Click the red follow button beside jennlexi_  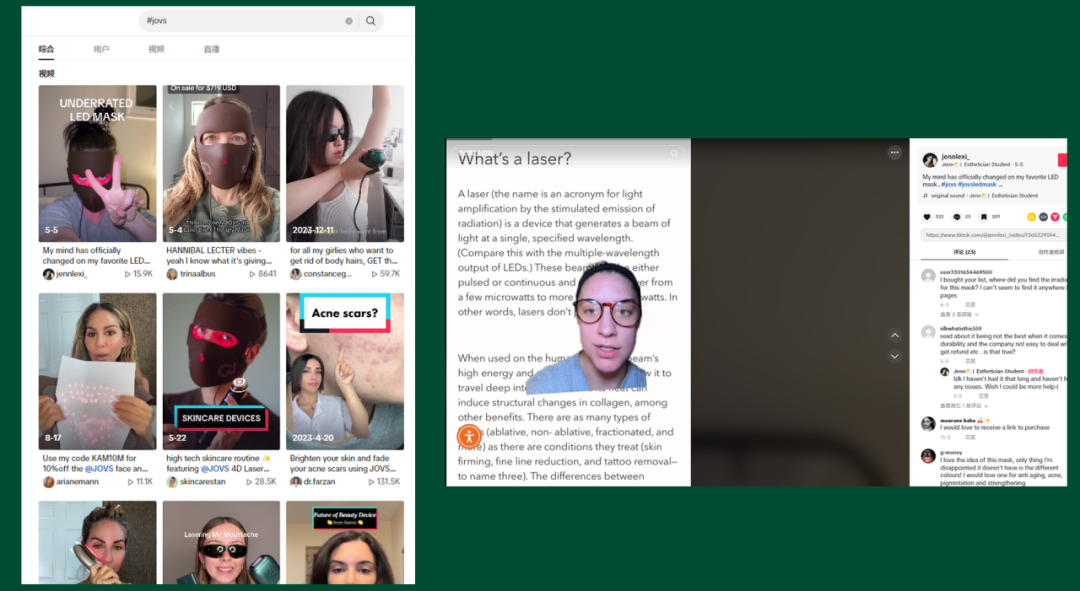pyautogui.click(x=1062, y=160)
